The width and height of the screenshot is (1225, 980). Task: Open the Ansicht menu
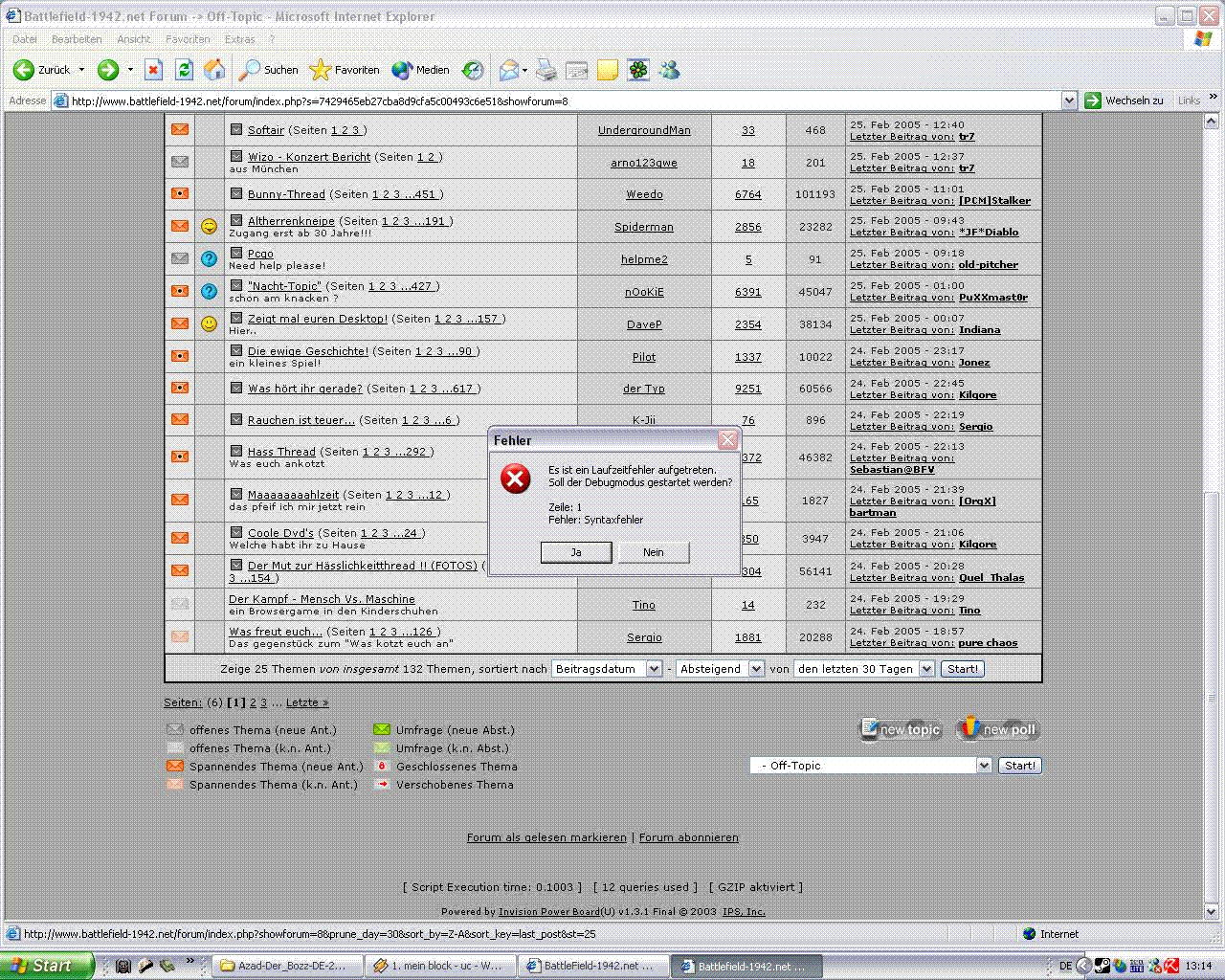tap(134, 39)
